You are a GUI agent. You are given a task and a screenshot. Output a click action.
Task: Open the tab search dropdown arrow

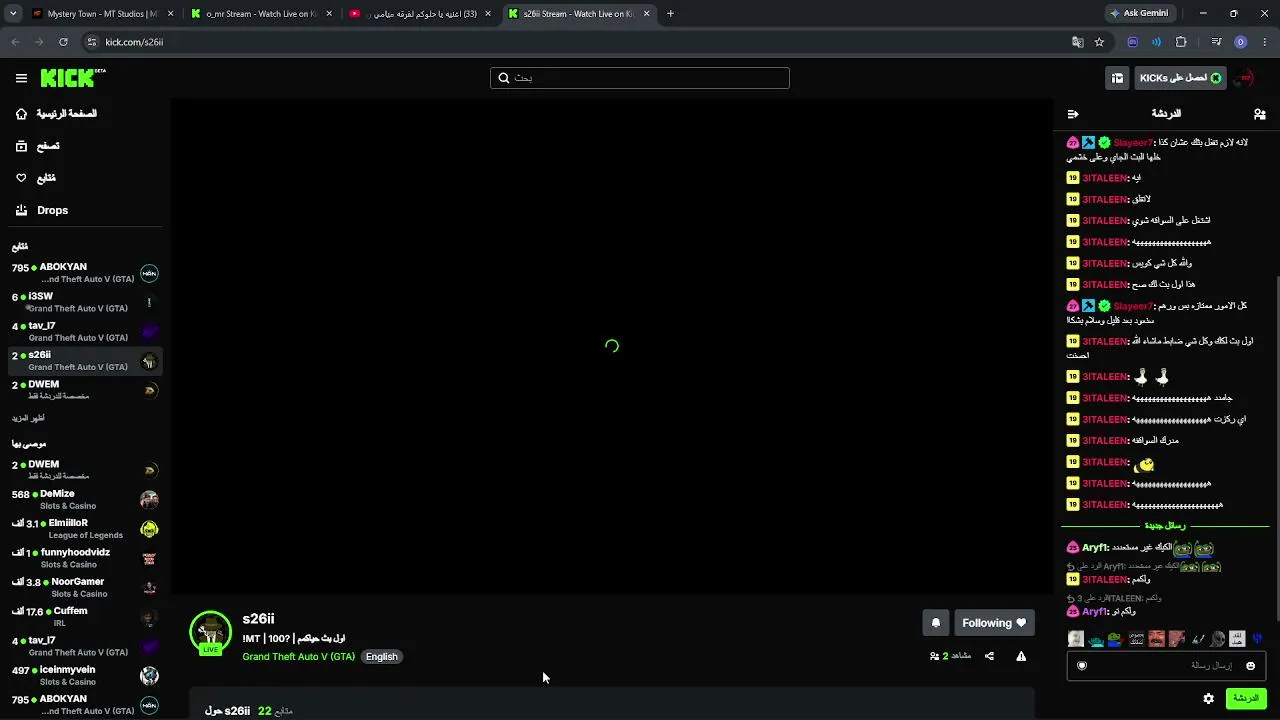[12, 14]
